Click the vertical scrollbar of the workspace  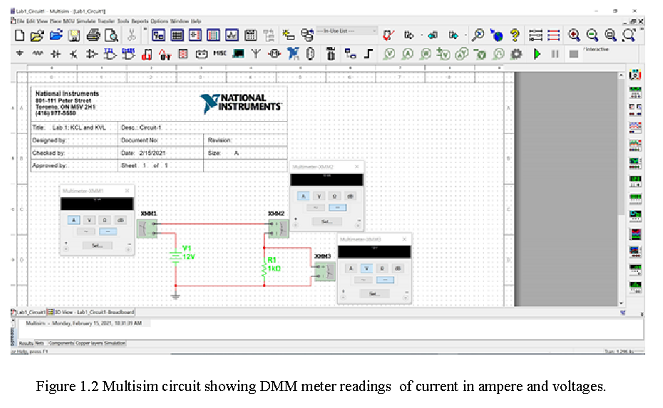coord(621,189)
